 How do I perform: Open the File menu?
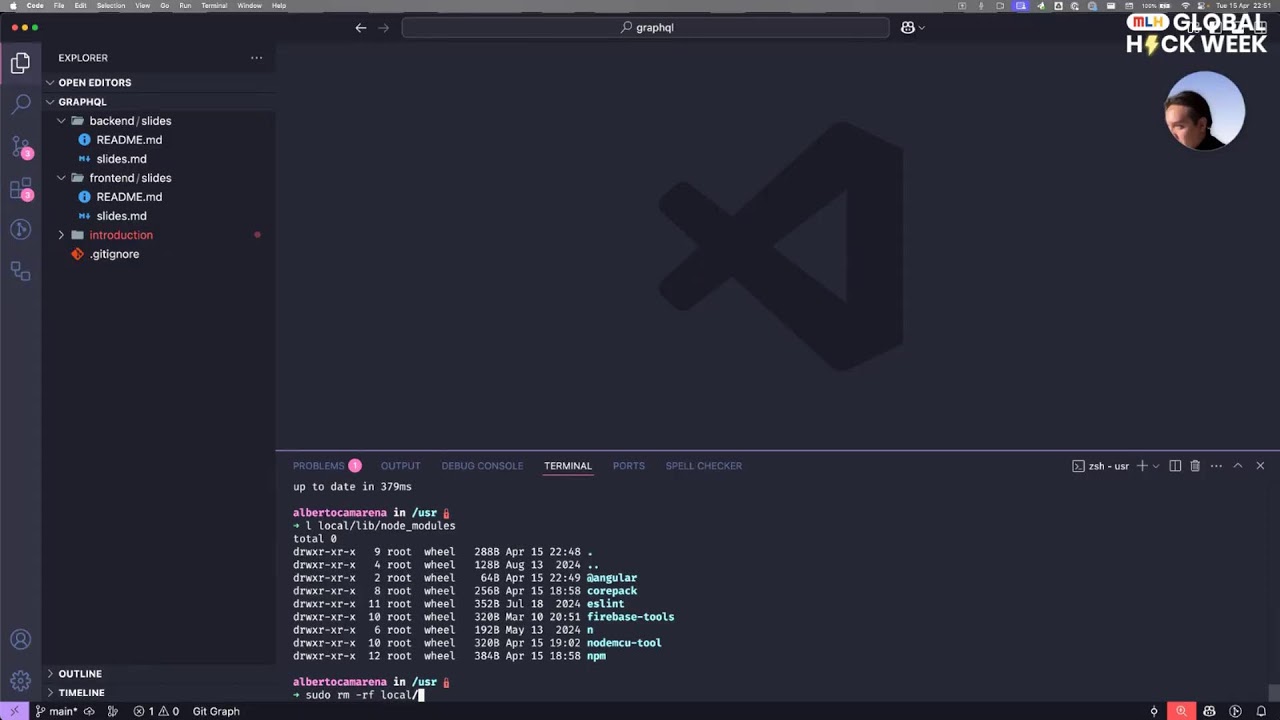click(59, 6)
